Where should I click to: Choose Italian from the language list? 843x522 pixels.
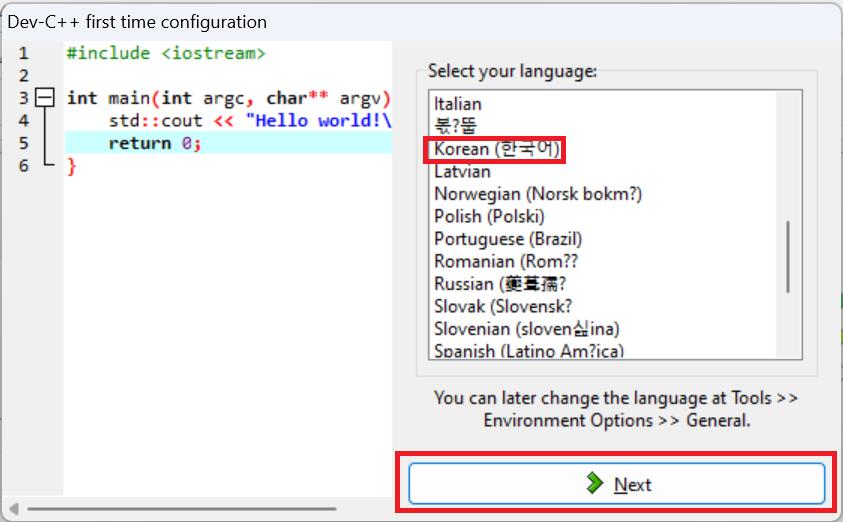(458, 104)
